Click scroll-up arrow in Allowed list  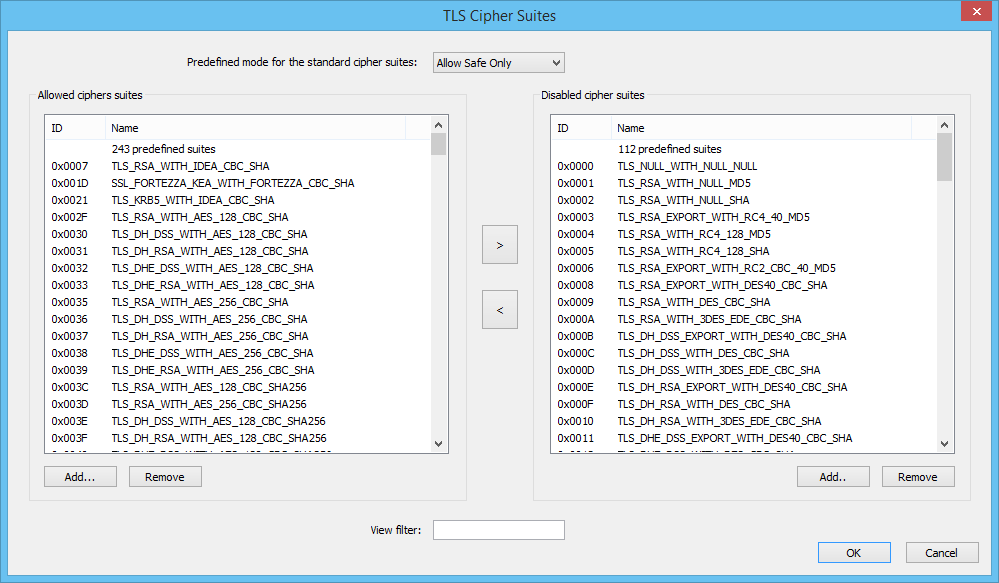coord(438,125)
